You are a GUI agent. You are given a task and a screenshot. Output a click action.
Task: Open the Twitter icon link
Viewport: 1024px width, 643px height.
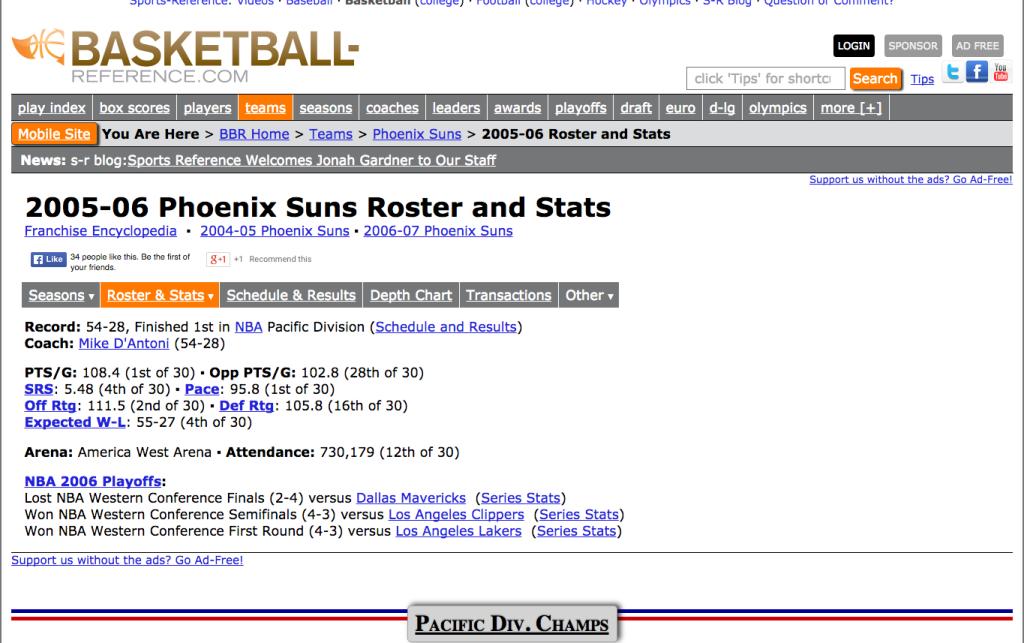(x=953, y=72)
